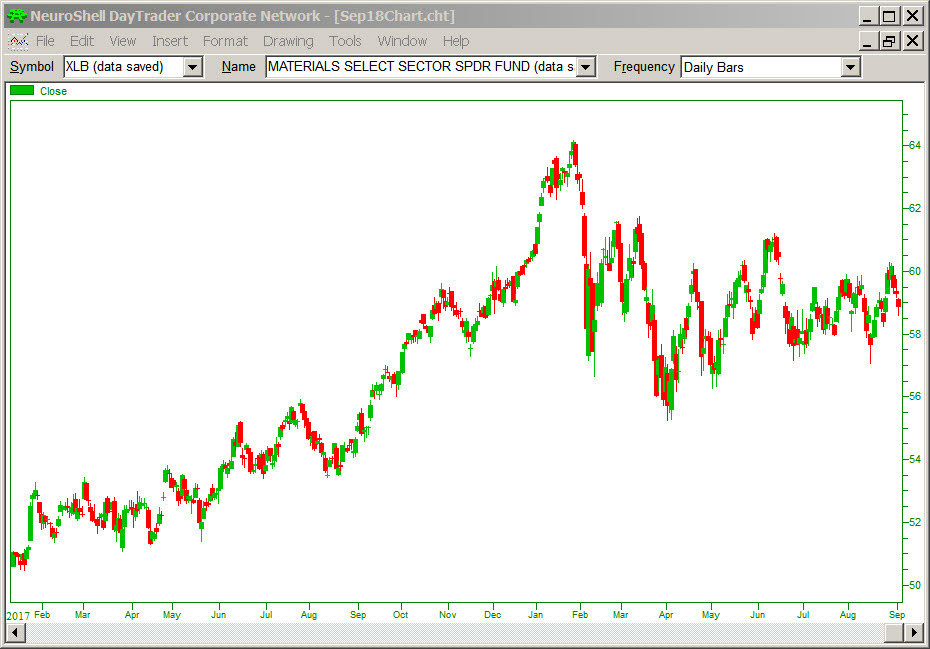Open the File menu
The height and width of the screenshot is (649, 930).
click(x=45, y=41)
